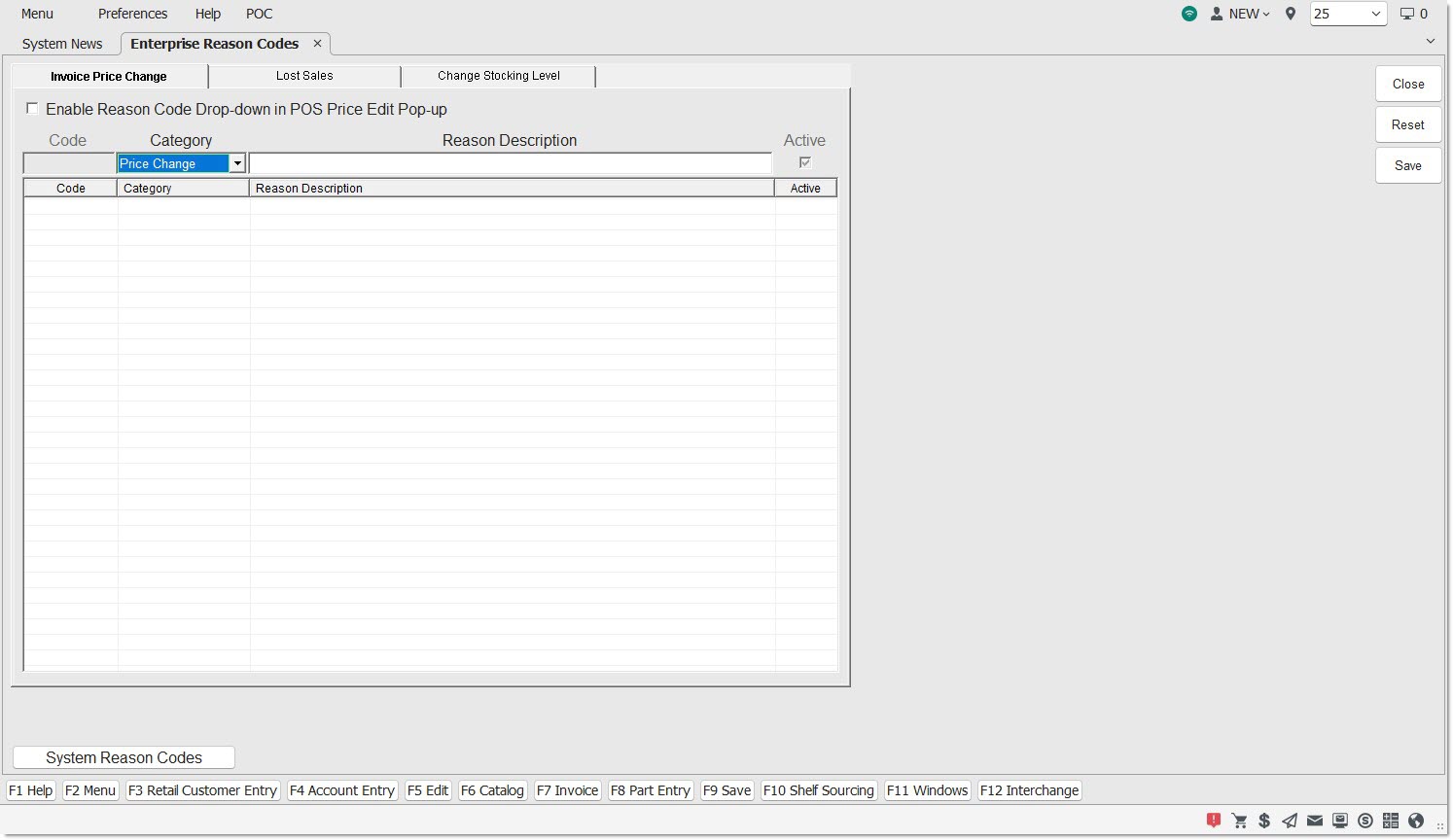Expand the Price Change category dropdown
Image resolution: width=1453 pixels, height=840 pixels.
tap(237, 164)
